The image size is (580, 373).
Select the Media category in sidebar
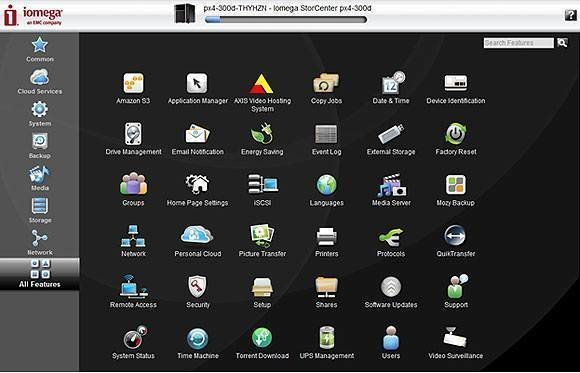pos(40,178)
